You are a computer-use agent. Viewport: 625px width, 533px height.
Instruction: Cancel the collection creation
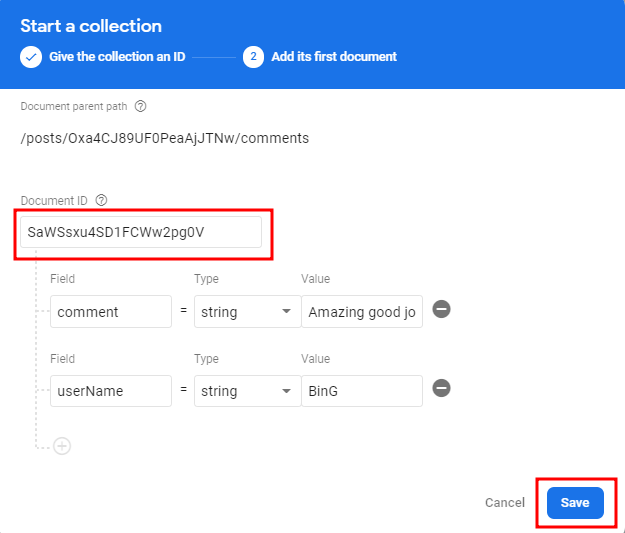point(505,503)
